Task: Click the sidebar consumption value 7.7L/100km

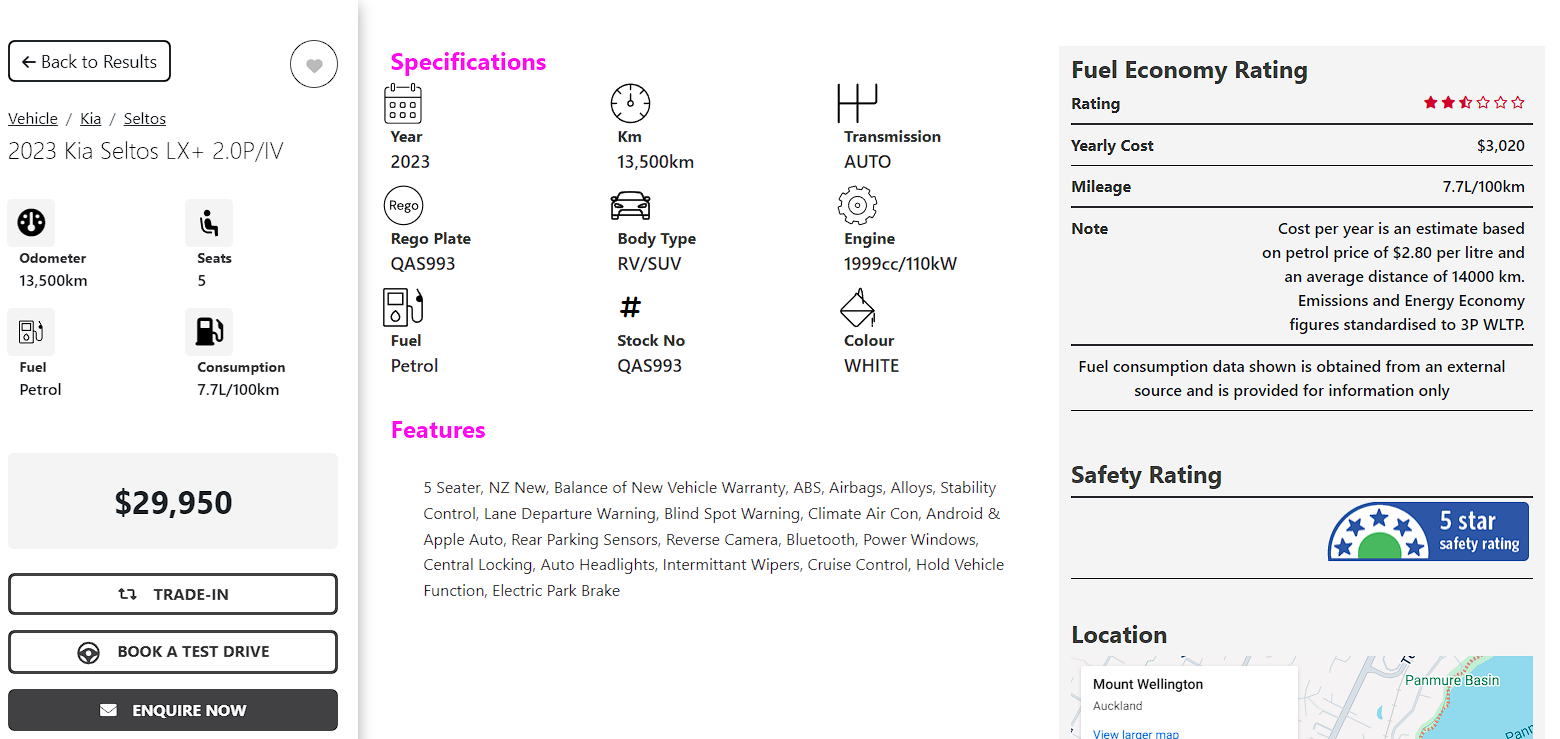Action: click(x=238, y=390)
